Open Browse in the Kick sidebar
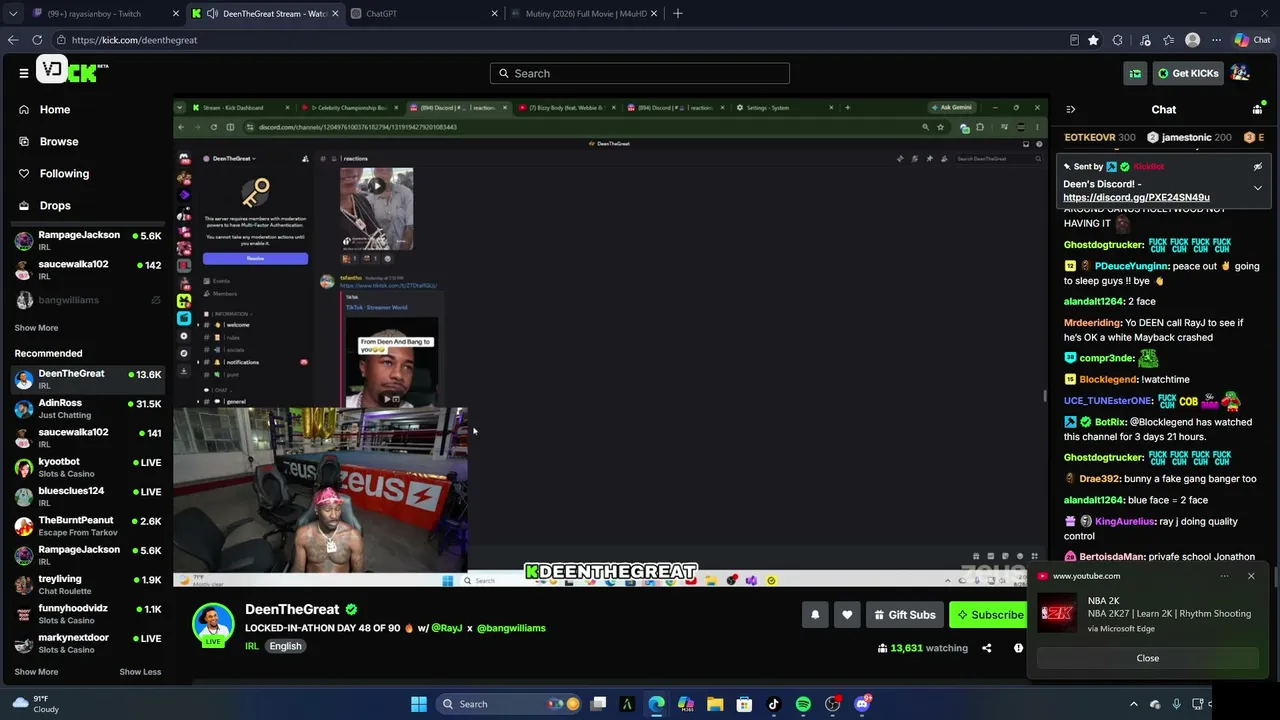The width and height of the screenshot is (1280, 720). pyautogui.click(x=59, y=141)
